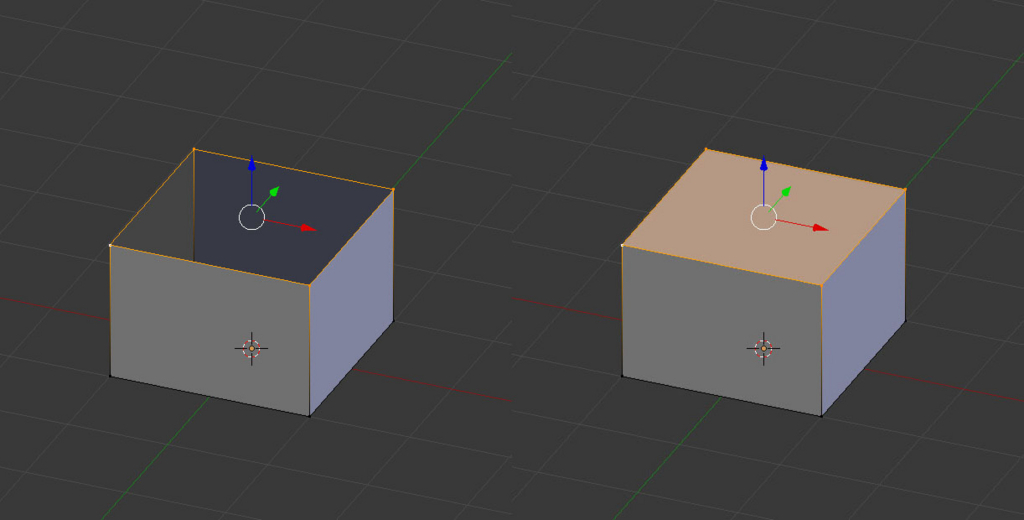
Task: Select top back corner vertex of closed cube
Action: tap(706, 150)
